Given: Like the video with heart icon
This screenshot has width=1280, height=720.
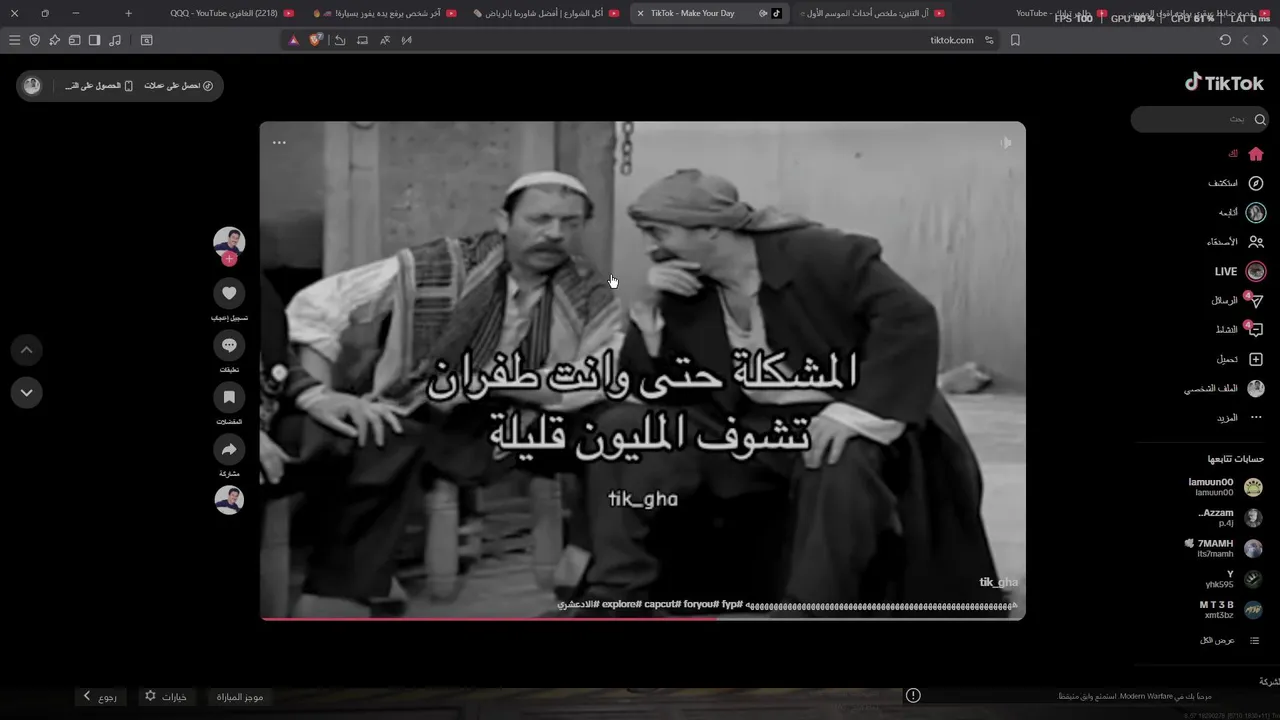Looking at the screenshot, I should (x=229, y=292).
